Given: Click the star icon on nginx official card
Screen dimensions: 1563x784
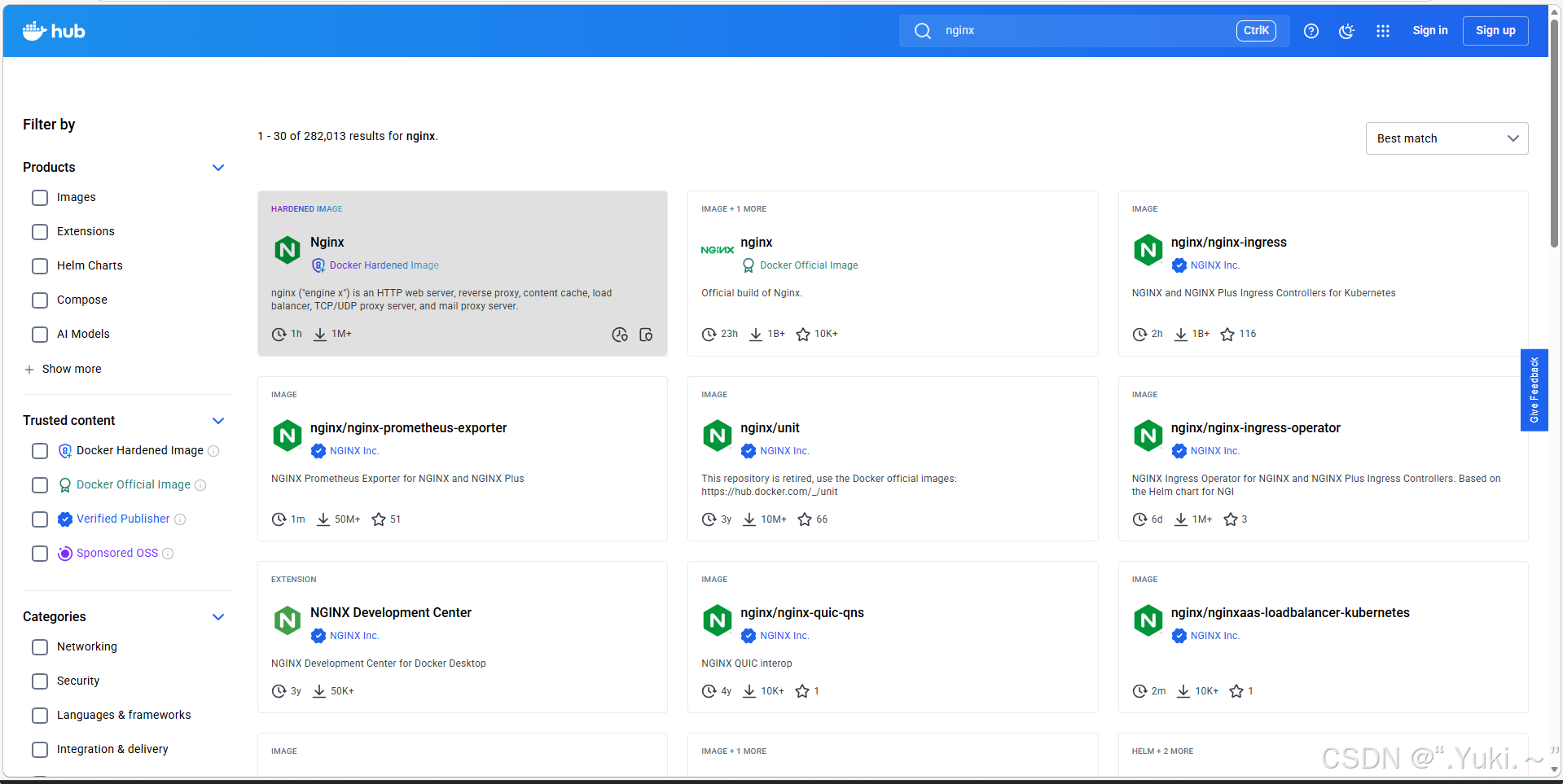Looking at the screenshot, I should [x=802, y=334].
